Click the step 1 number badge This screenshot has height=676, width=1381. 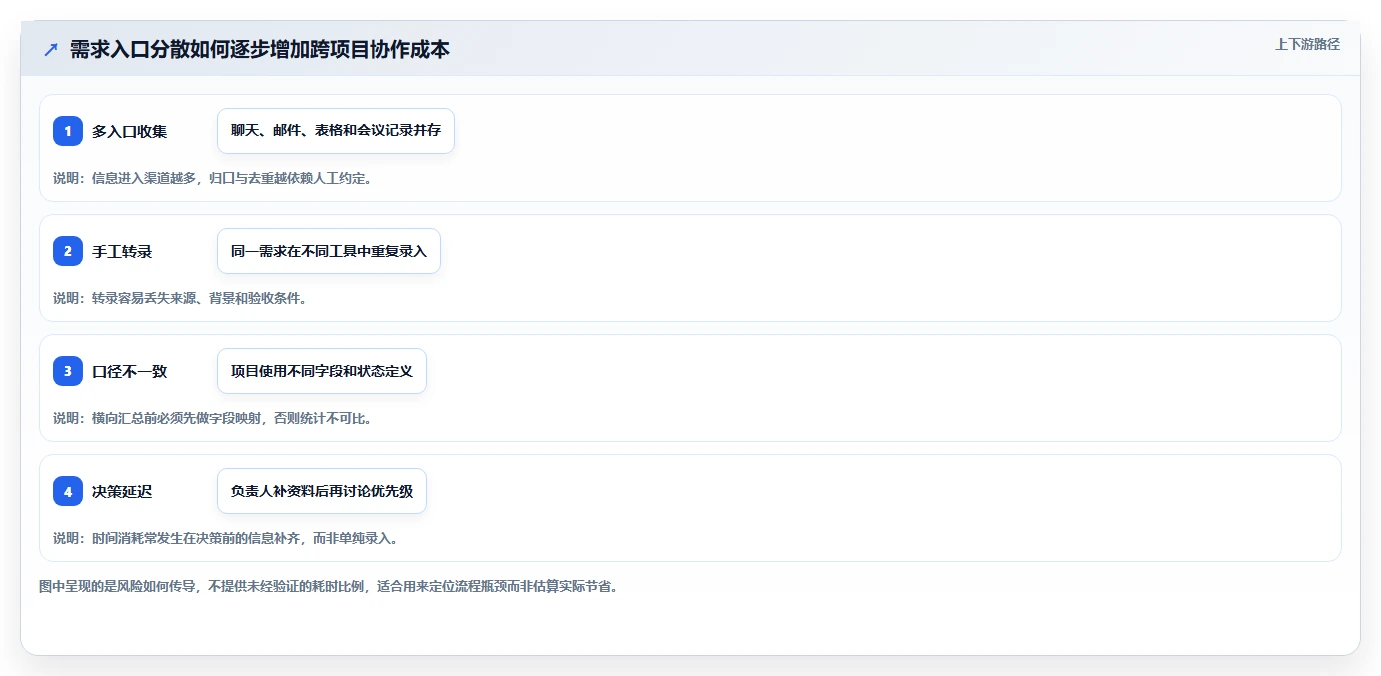coord(68,131)
